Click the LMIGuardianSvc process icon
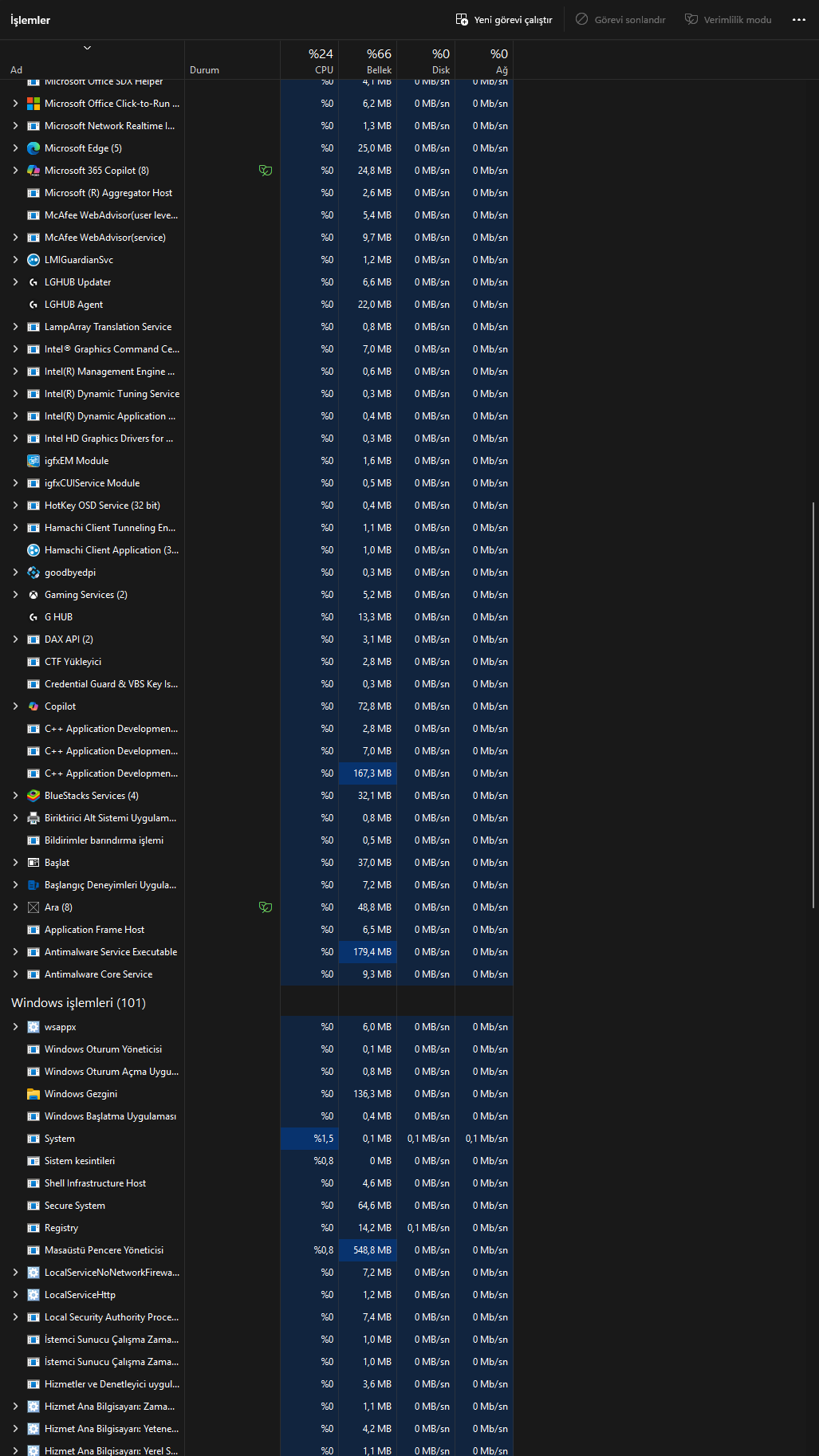Viewport: 819px width, 1456px height. [x=33, y=260]
